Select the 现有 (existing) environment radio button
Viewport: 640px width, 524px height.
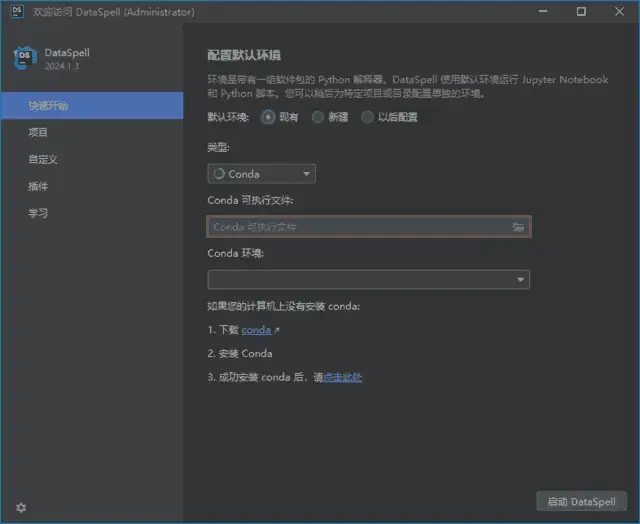(268, 118)
